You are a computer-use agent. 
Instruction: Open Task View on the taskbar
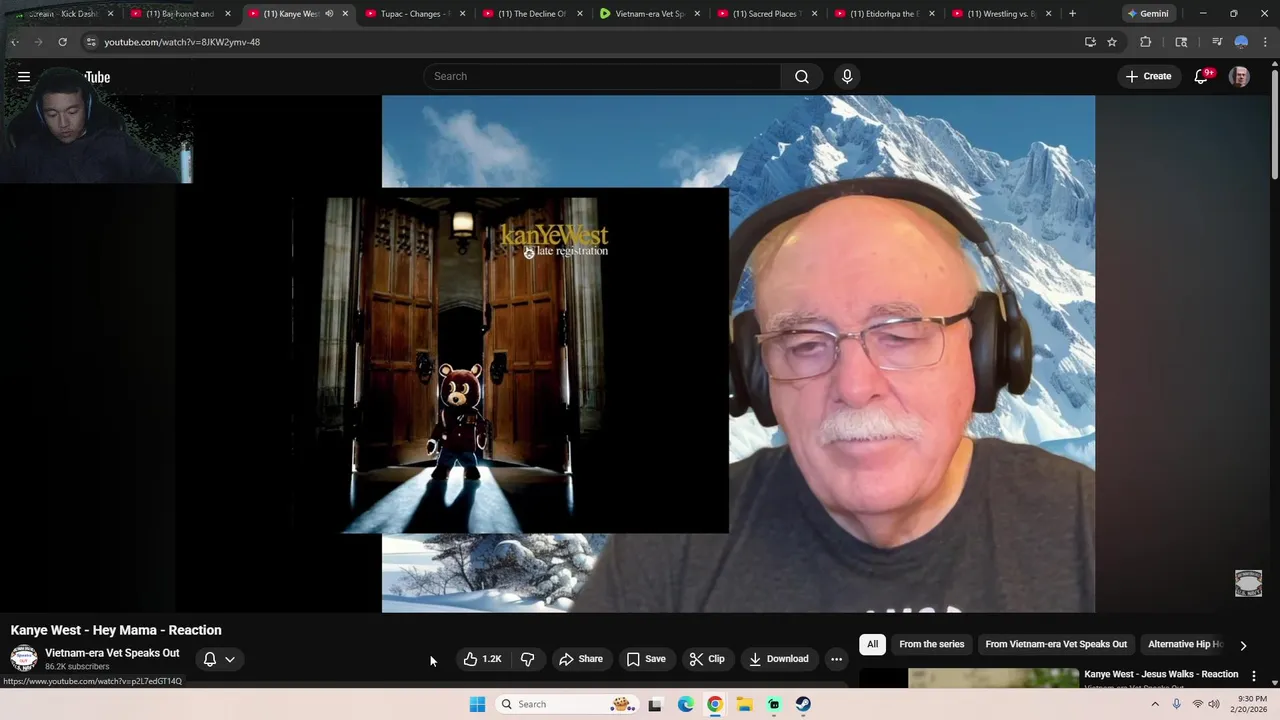[x=655, y=704]
